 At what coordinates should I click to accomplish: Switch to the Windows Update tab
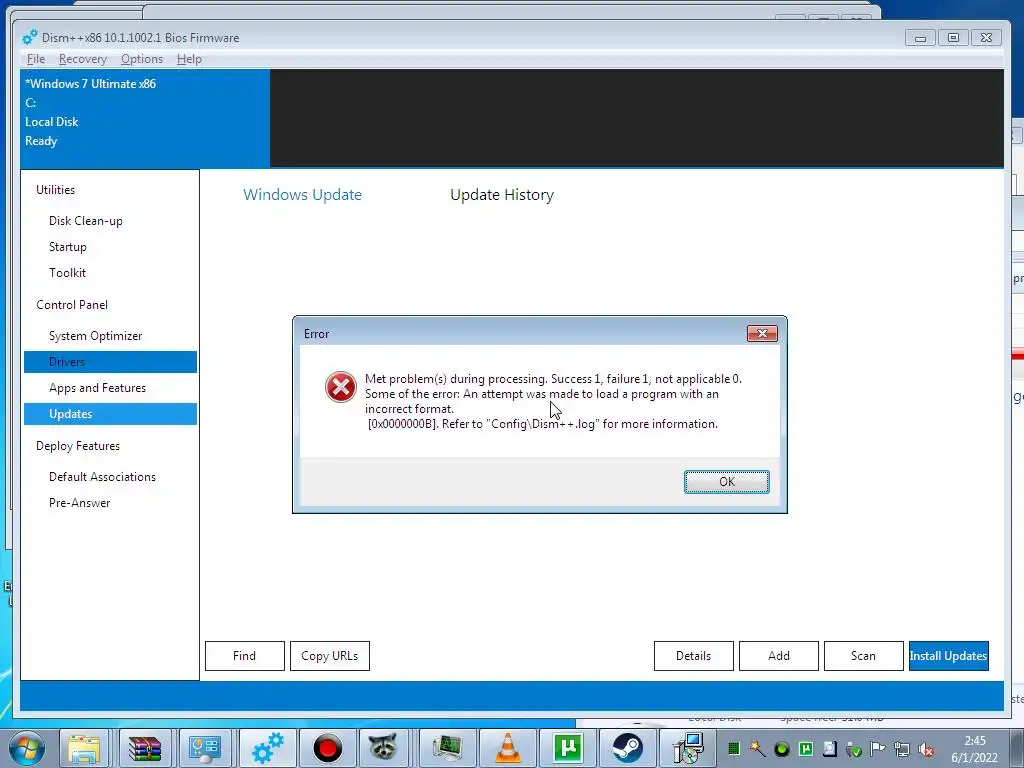tap(302, 195)
